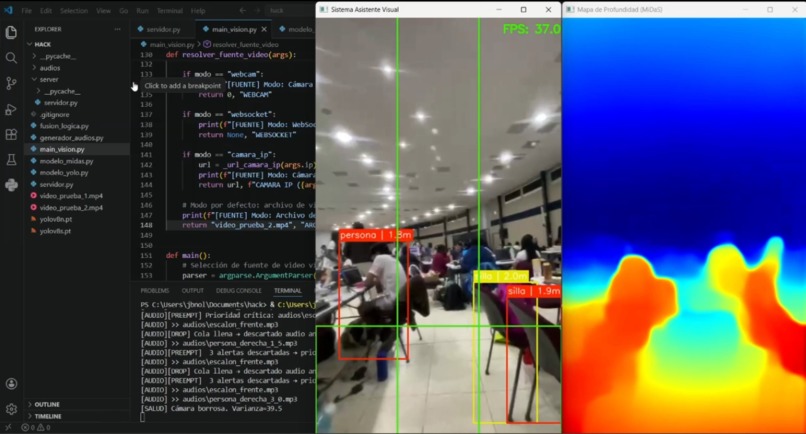Click the remote window status bar icon
Viewport: 806px width, 434px height.
coord(8,428)
